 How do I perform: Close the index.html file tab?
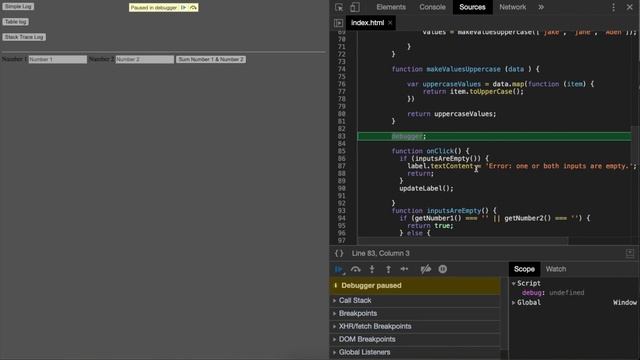(390, 23)
